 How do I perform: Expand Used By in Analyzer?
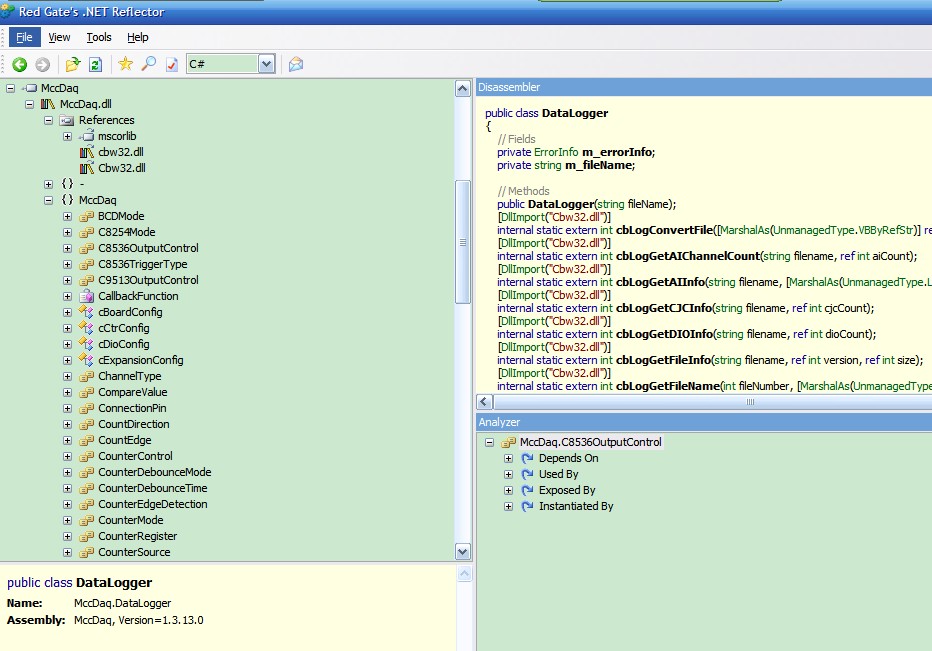[508, 474]
